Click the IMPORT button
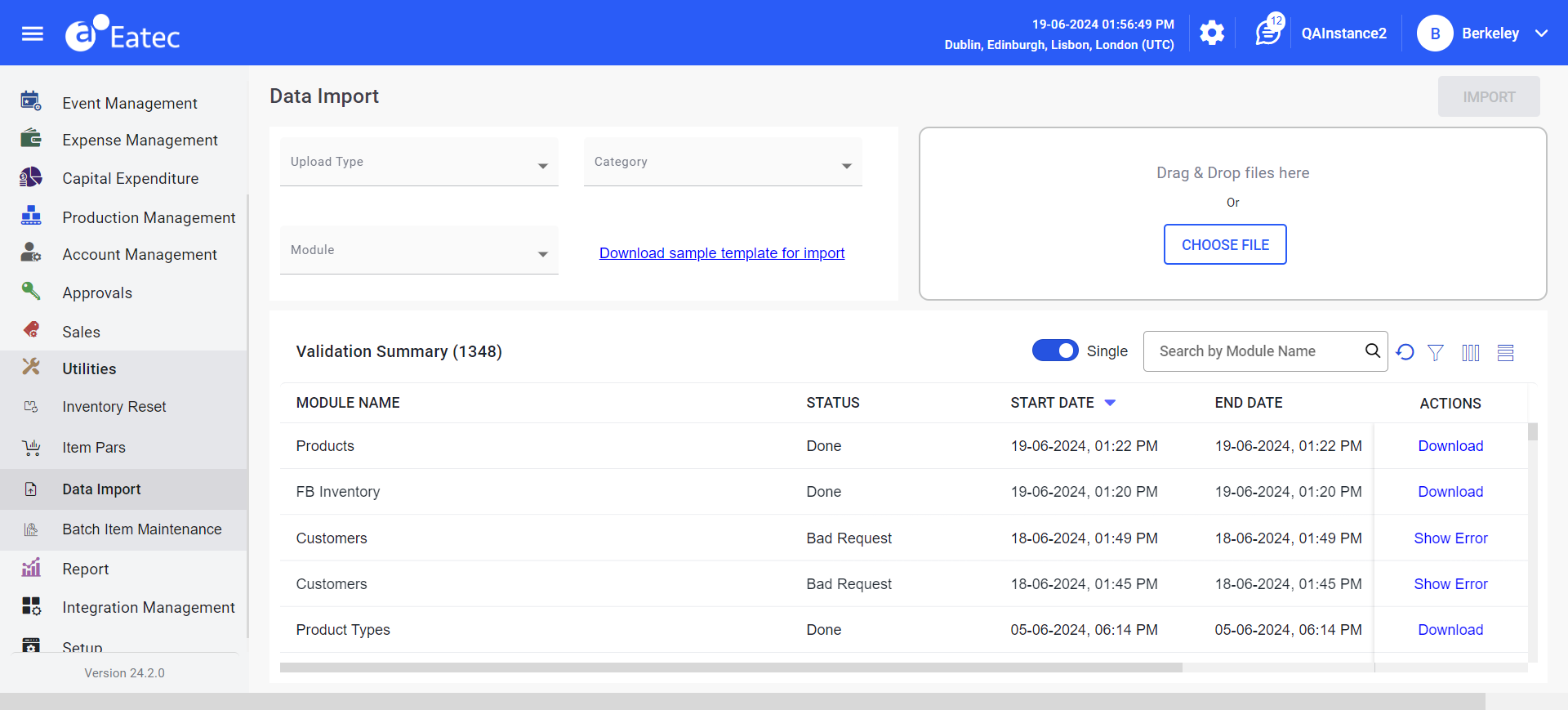Screen dimensions: 1568x710 (1489, 96)
